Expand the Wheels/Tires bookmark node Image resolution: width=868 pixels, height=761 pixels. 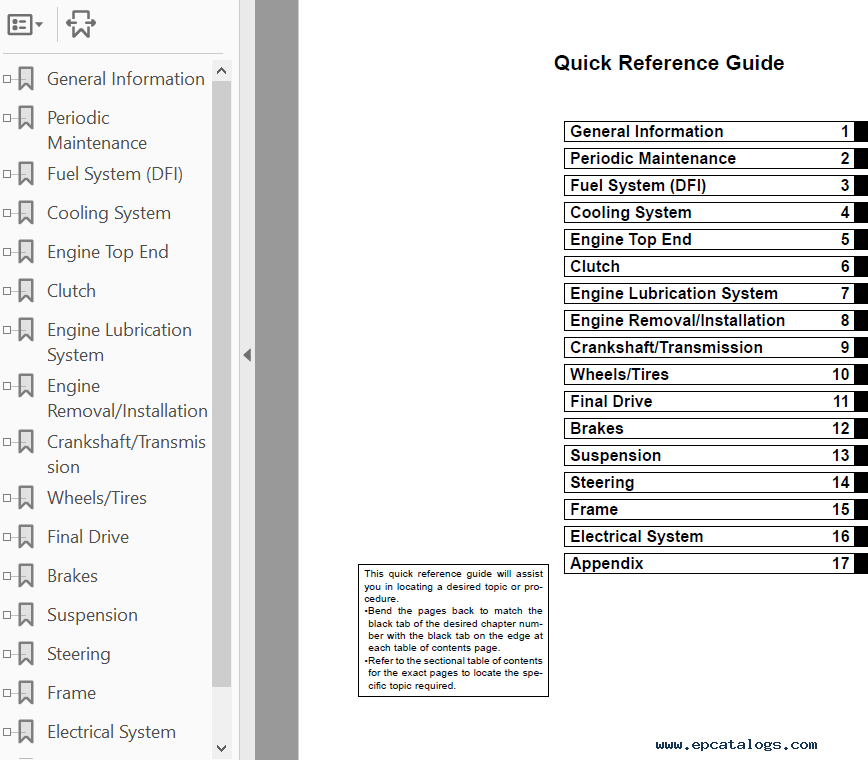8,499
